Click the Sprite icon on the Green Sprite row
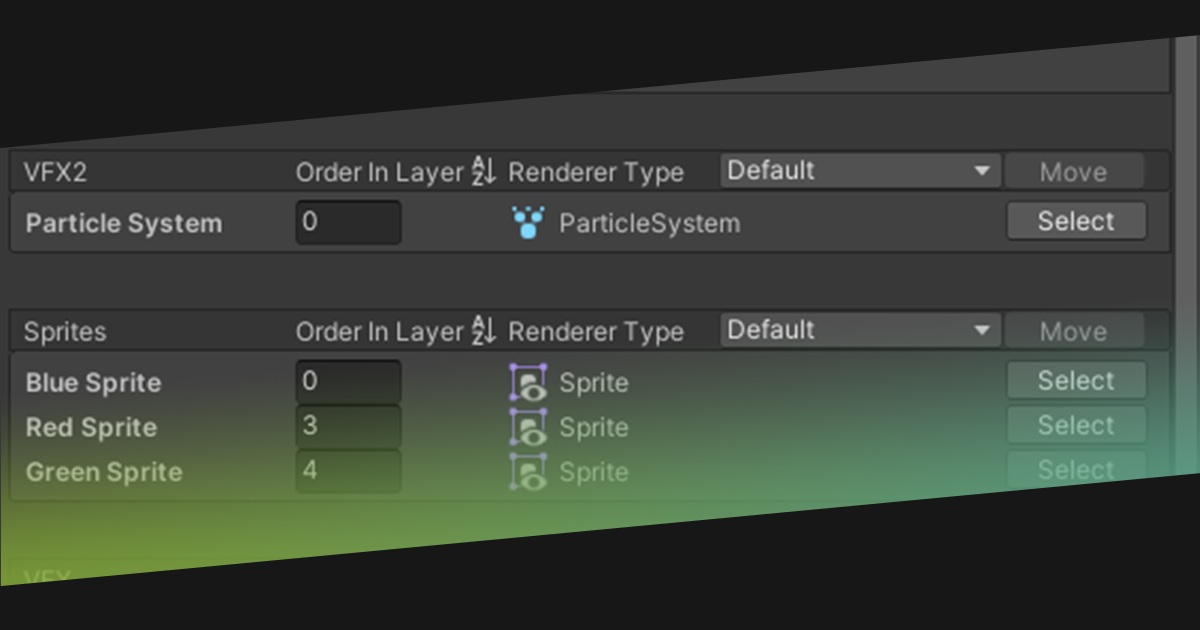 coord(527,470)
